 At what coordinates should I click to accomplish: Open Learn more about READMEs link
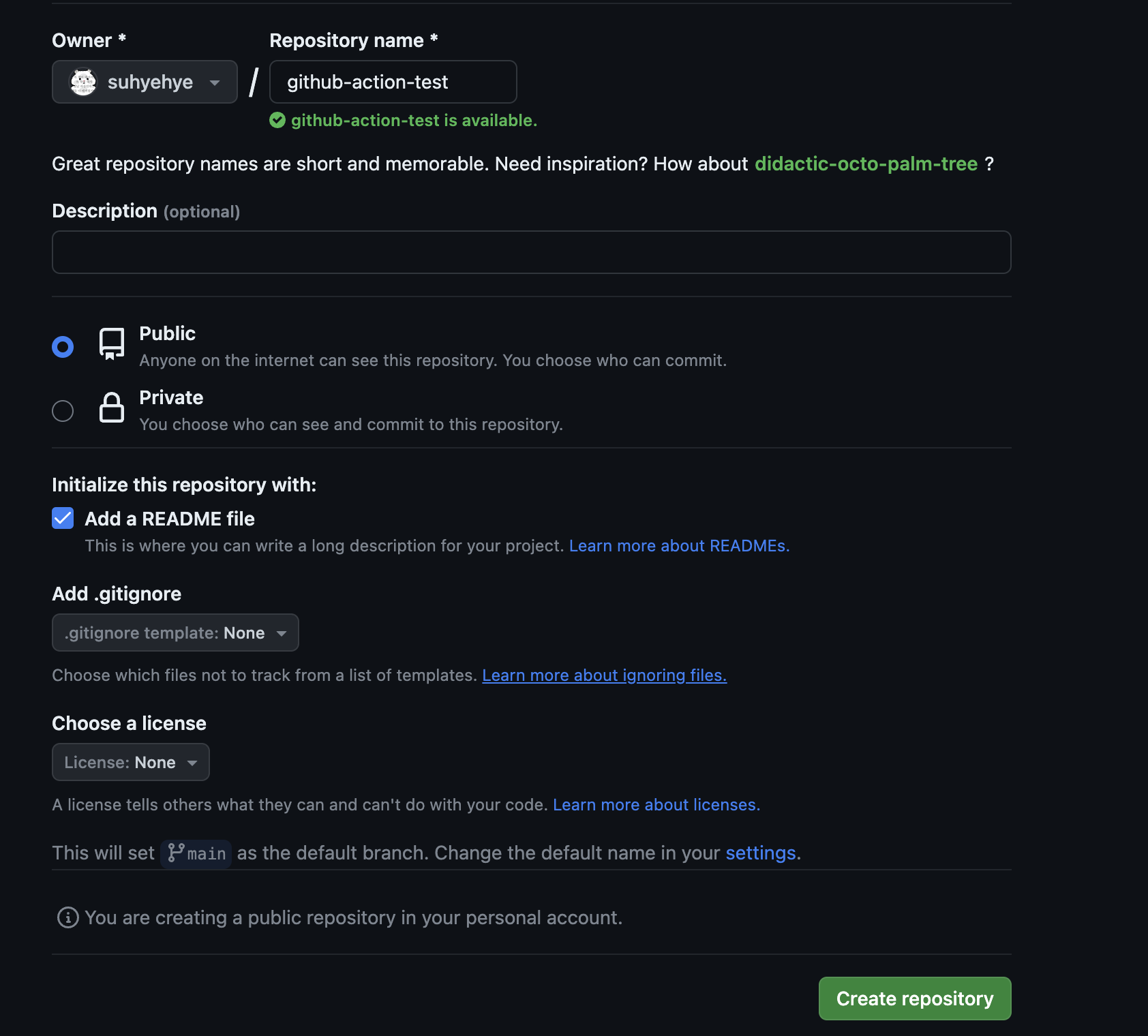pos(679,545)
